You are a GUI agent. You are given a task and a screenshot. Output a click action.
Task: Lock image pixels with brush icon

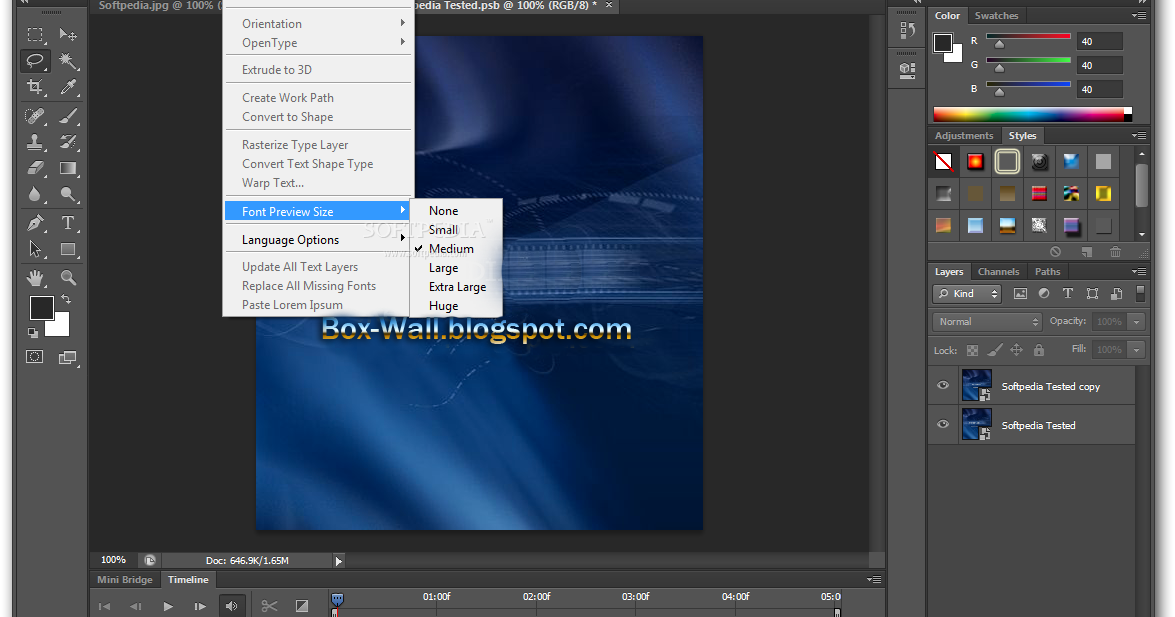tap(994, 350)
